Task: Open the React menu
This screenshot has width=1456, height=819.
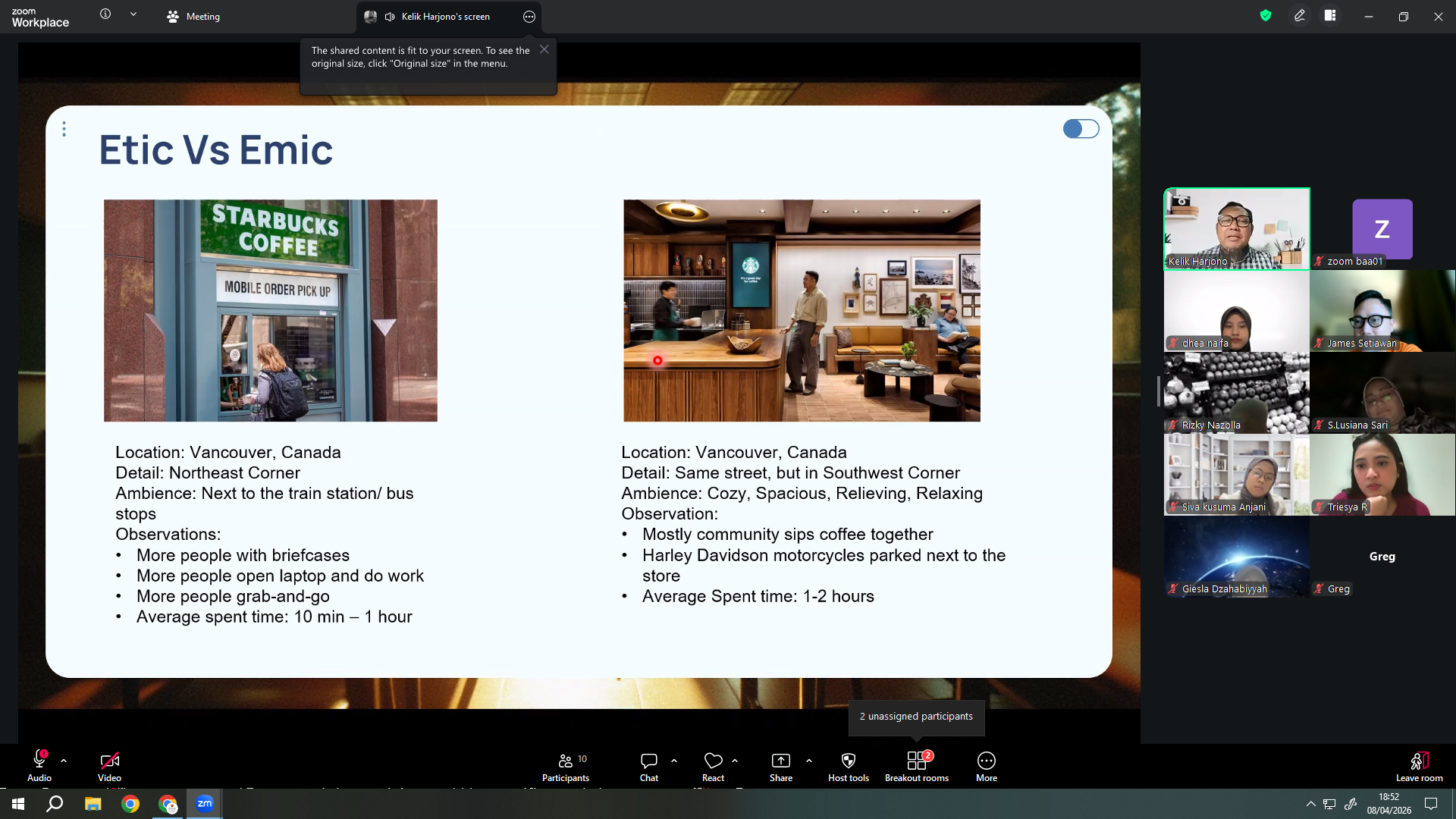Action: point(713,766)
